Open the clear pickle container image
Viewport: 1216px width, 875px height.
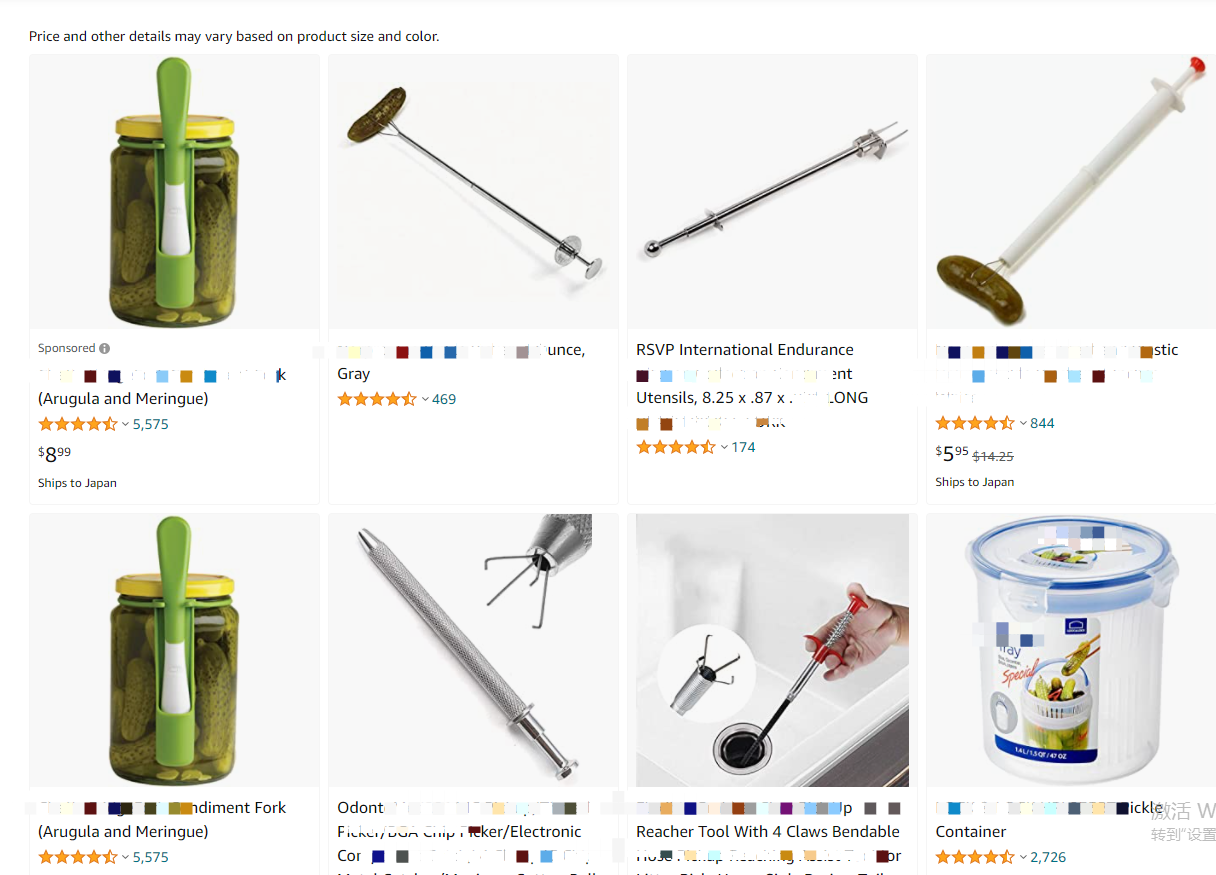(x=1070, y=651)
